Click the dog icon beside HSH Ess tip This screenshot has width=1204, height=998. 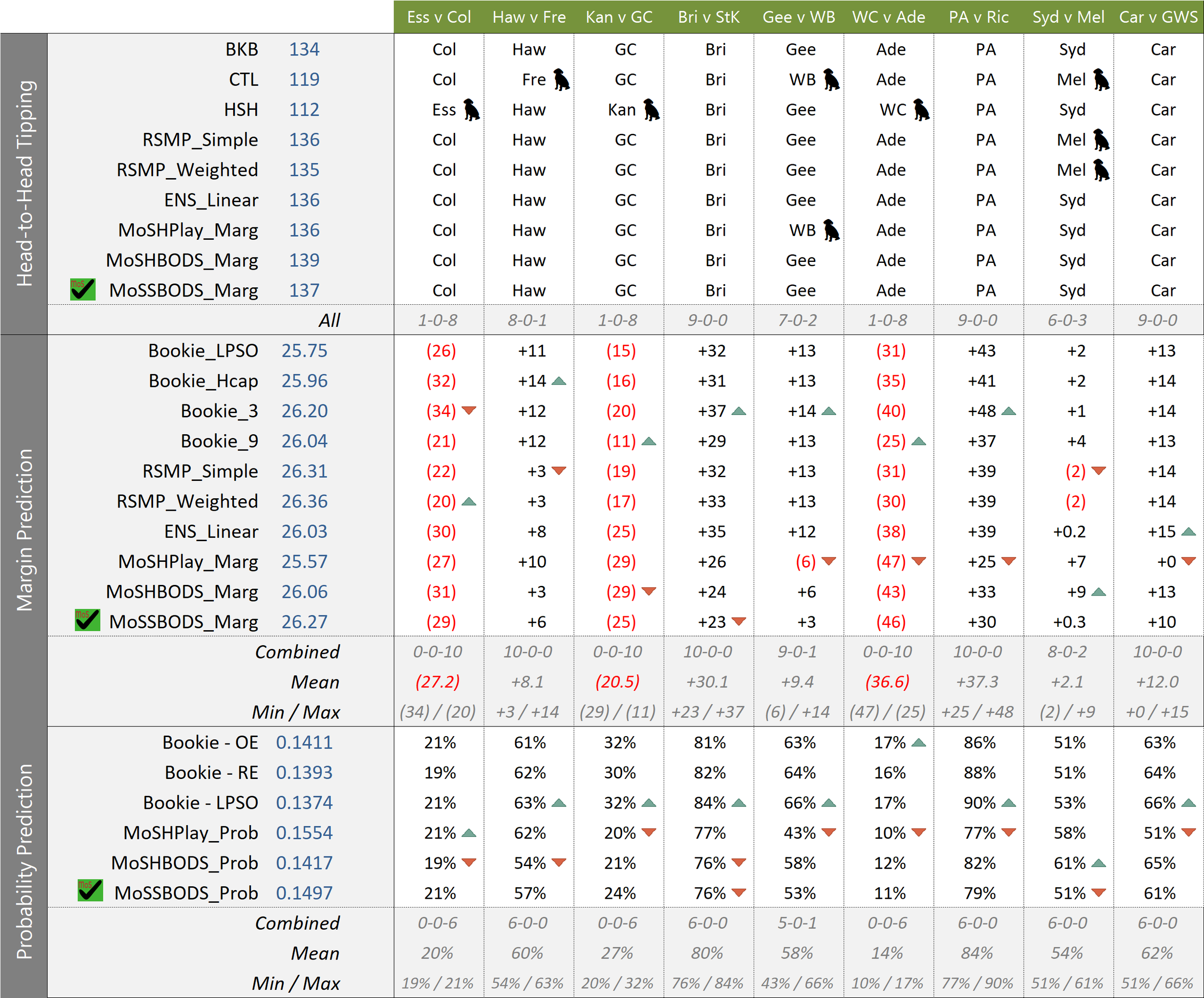click(471, 109)
